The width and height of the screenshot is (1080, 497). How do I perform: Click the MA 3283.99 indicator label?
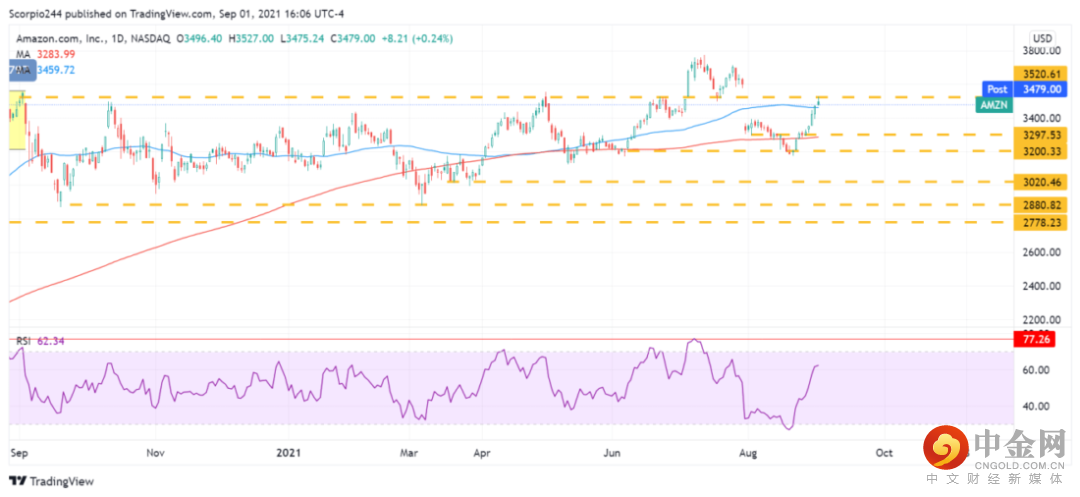(x=45, y=54)
